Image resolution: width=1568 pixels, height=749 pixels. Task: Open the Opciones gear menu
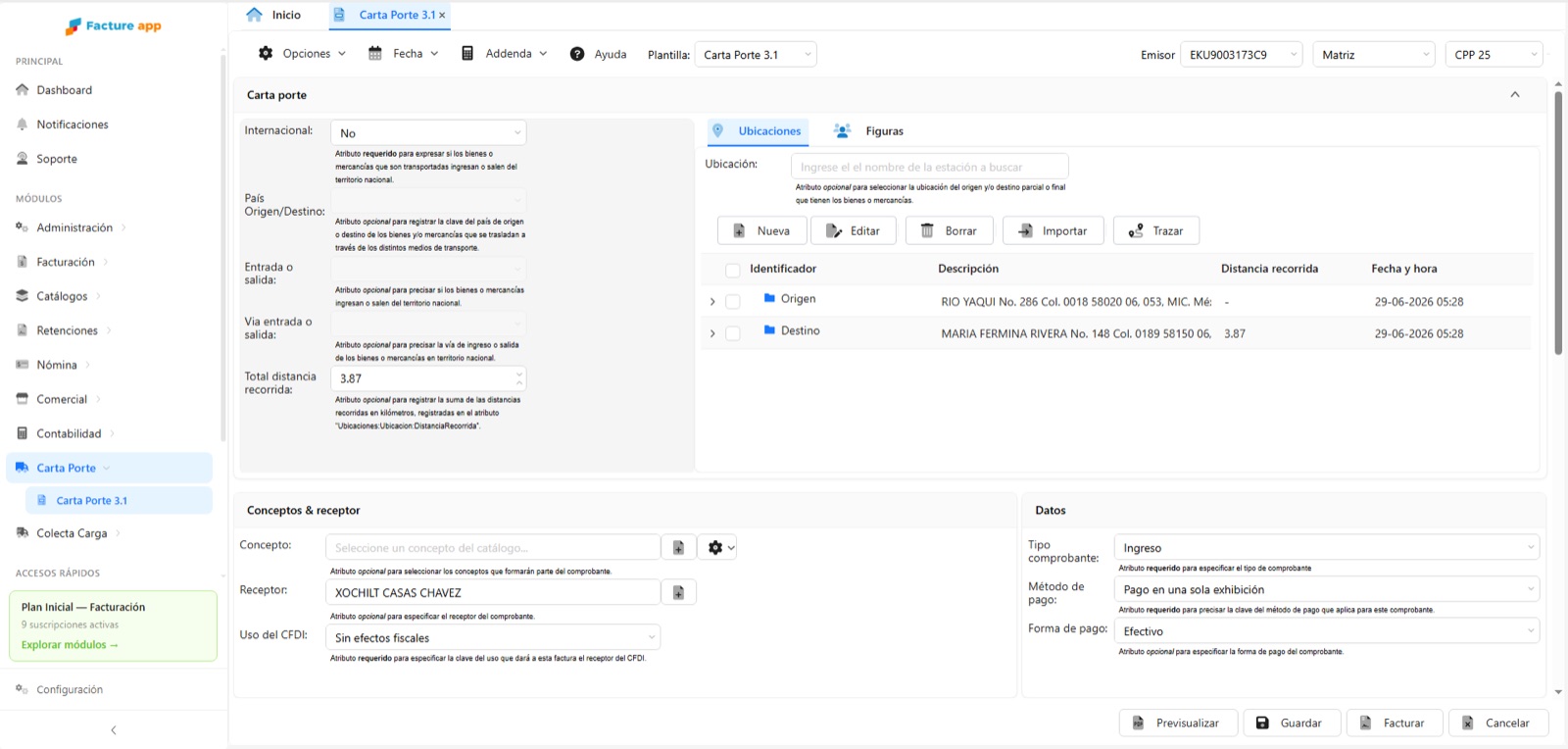pos(302,54)
